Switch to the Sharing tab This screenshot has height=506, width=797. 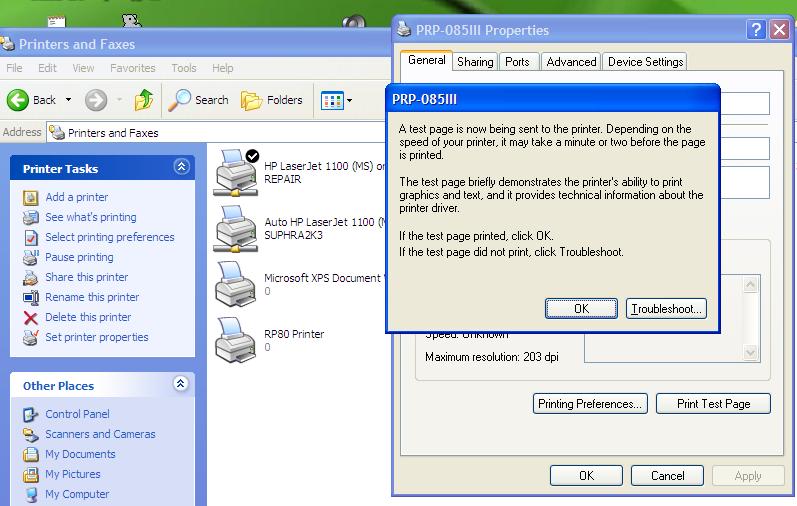475,62
